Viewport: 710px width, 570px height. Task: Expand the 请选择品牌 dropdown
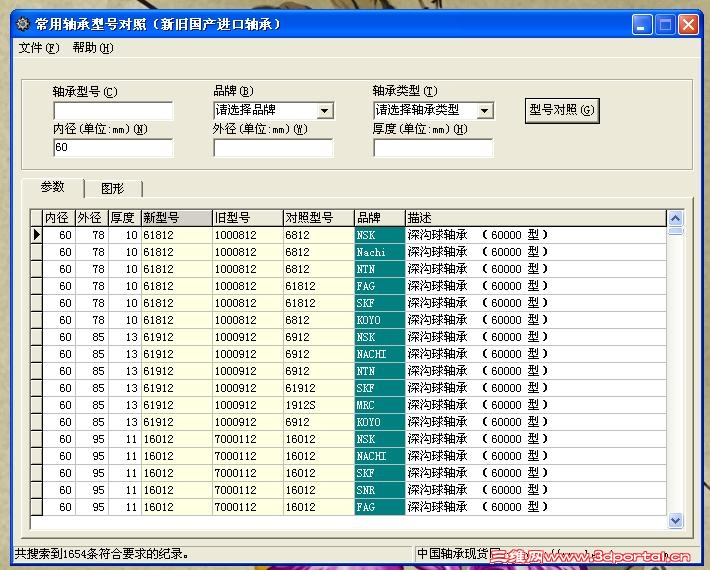[324, 111]
